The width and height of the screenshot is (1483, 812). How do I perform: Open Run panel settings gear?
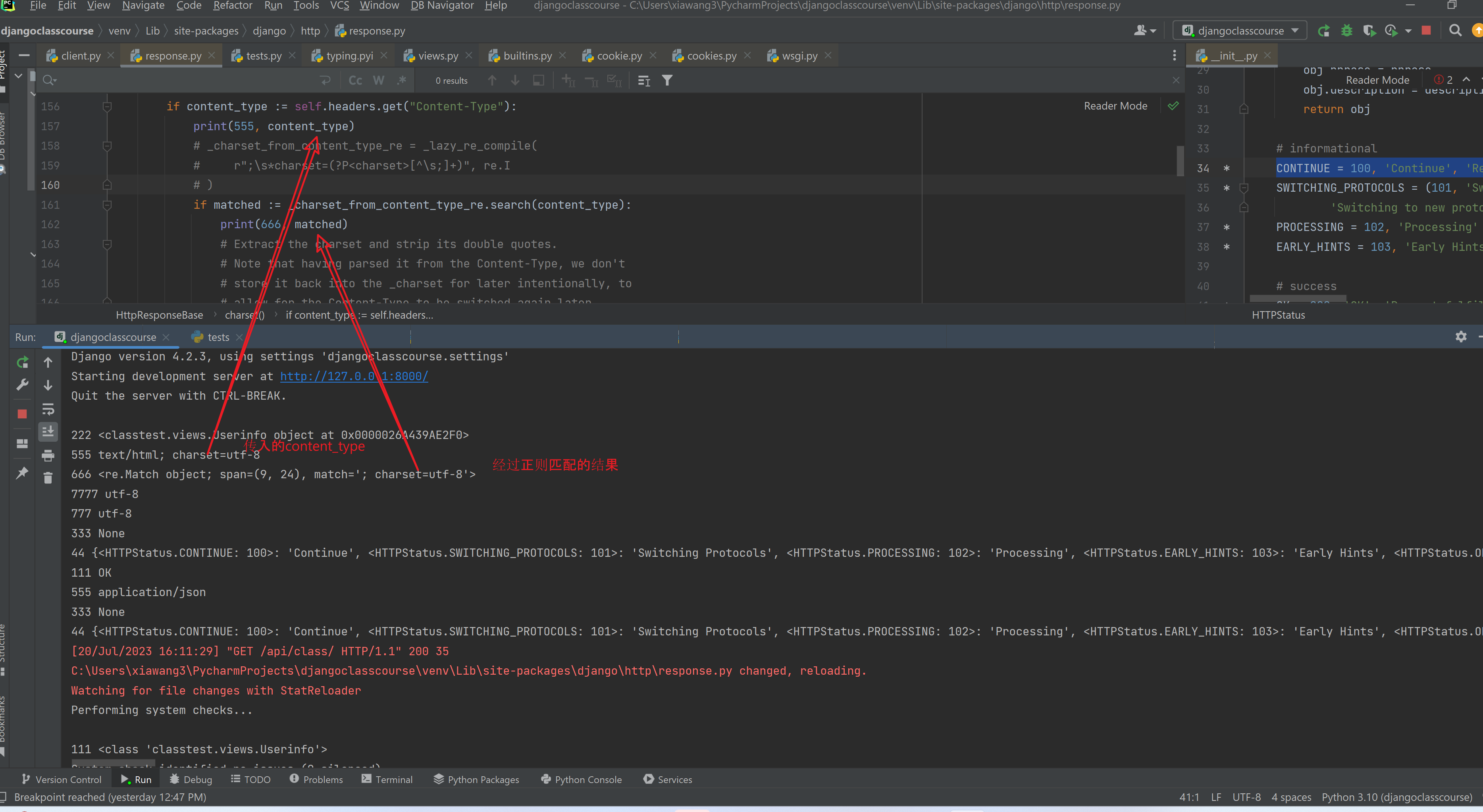(x=1460, y=337)
